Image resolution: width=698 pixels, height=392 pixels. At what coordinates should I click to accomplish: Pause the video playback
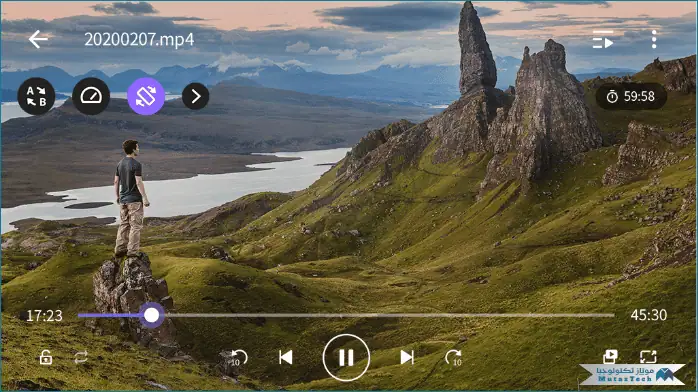click(346, 357)
